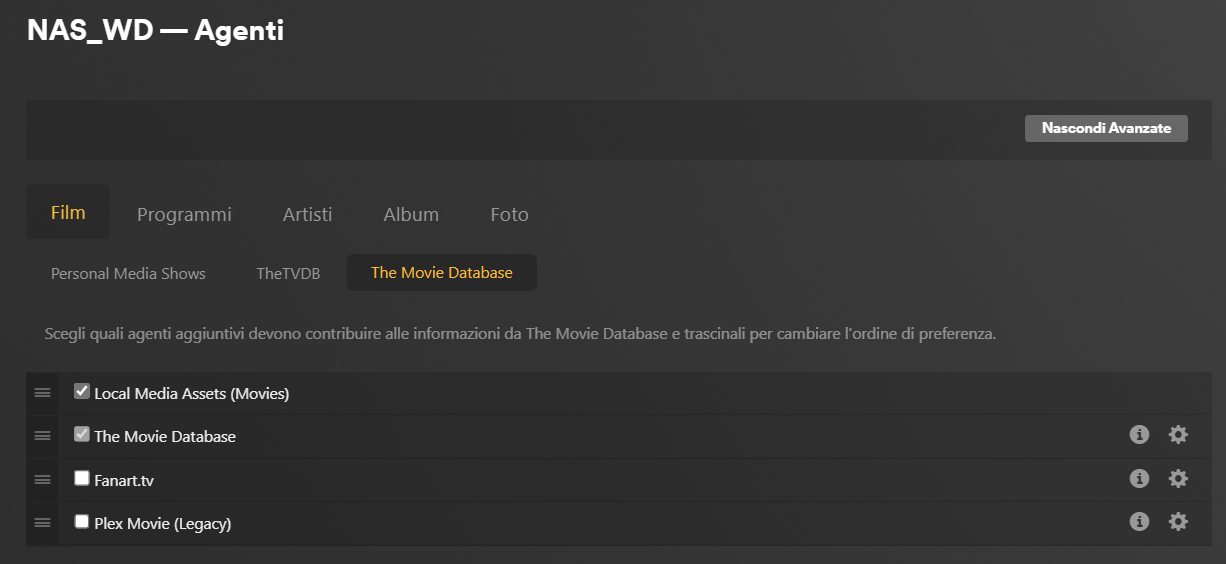Viewport: 1226px width, 564px height.
Task: Click drag handle for Fanart.tv row
Action: click(42, 480)
